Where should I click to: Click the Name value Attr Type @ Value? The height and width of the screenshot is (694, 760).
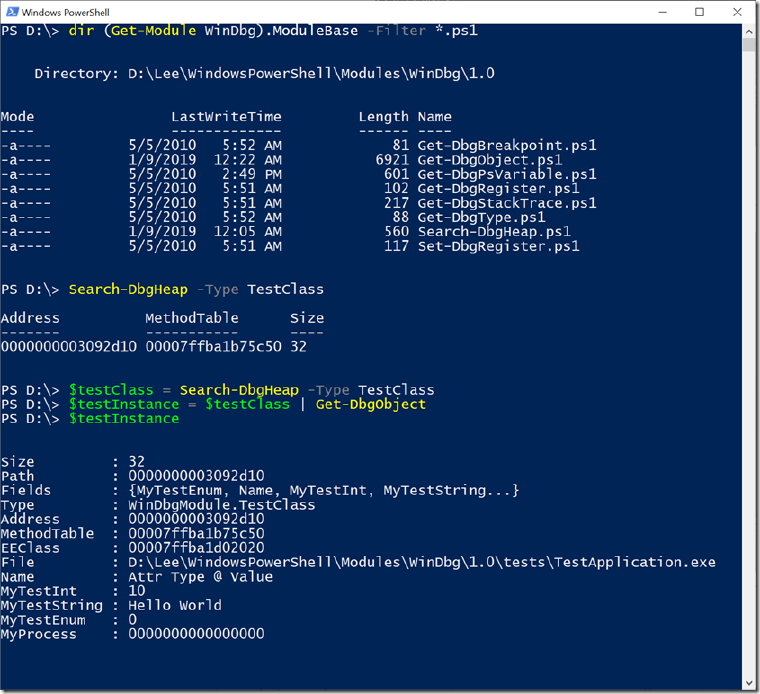(x=201, y=577)
